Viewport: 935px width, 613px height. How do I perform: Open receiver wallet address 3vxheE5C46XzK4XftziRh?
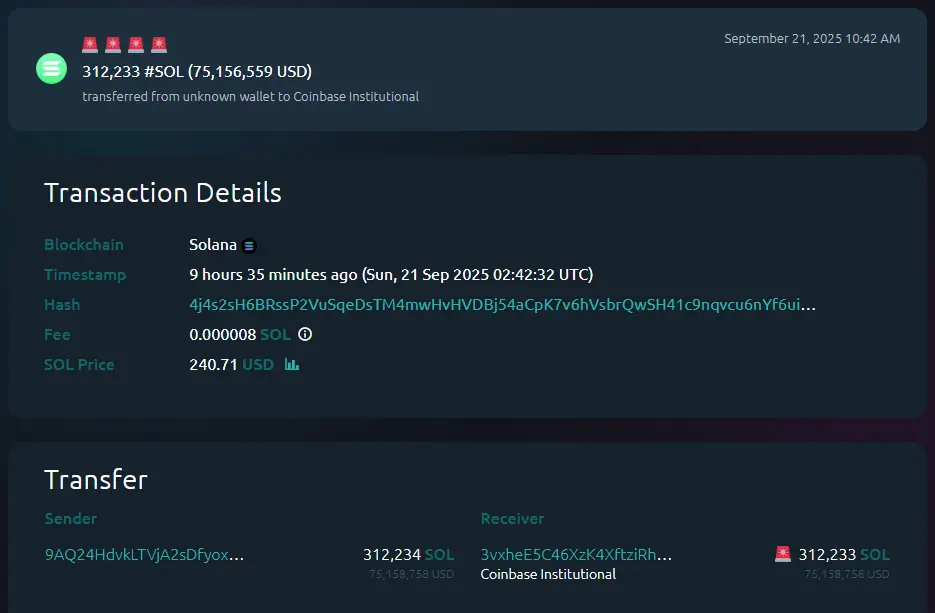[x=576, y=554]
